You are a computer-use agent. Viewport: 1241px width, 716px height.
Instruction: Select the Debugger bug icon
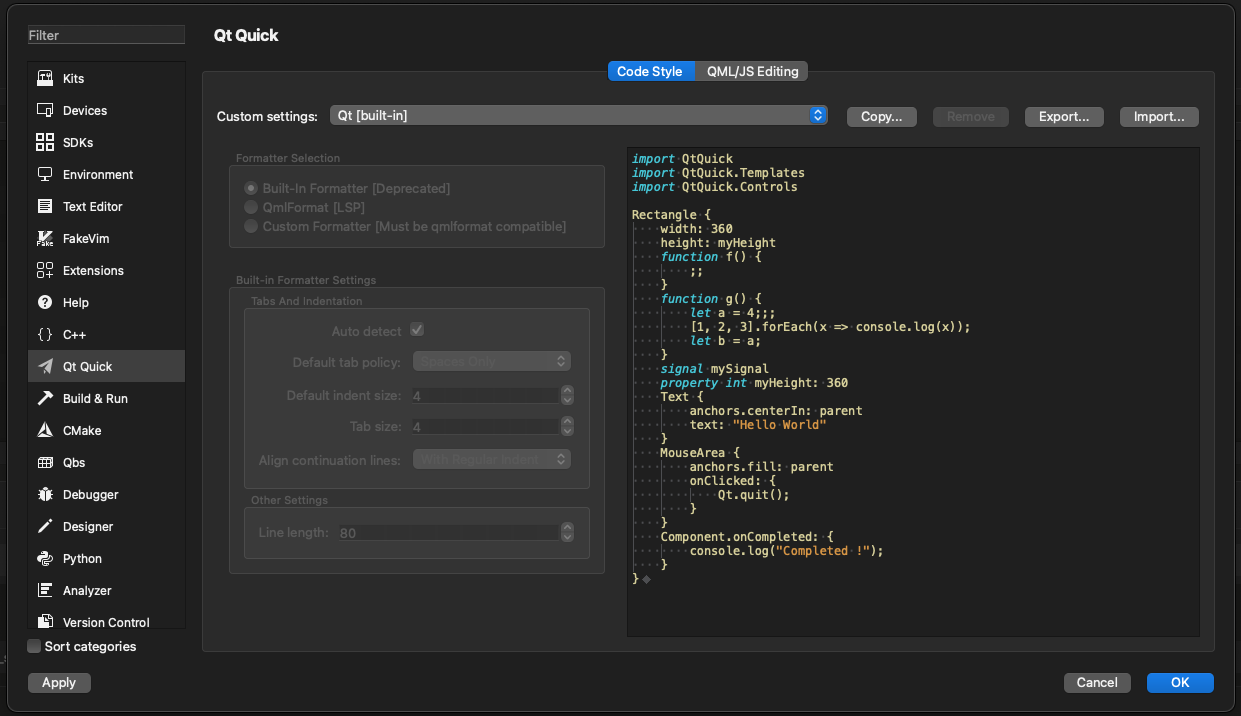tap(45, 494)
